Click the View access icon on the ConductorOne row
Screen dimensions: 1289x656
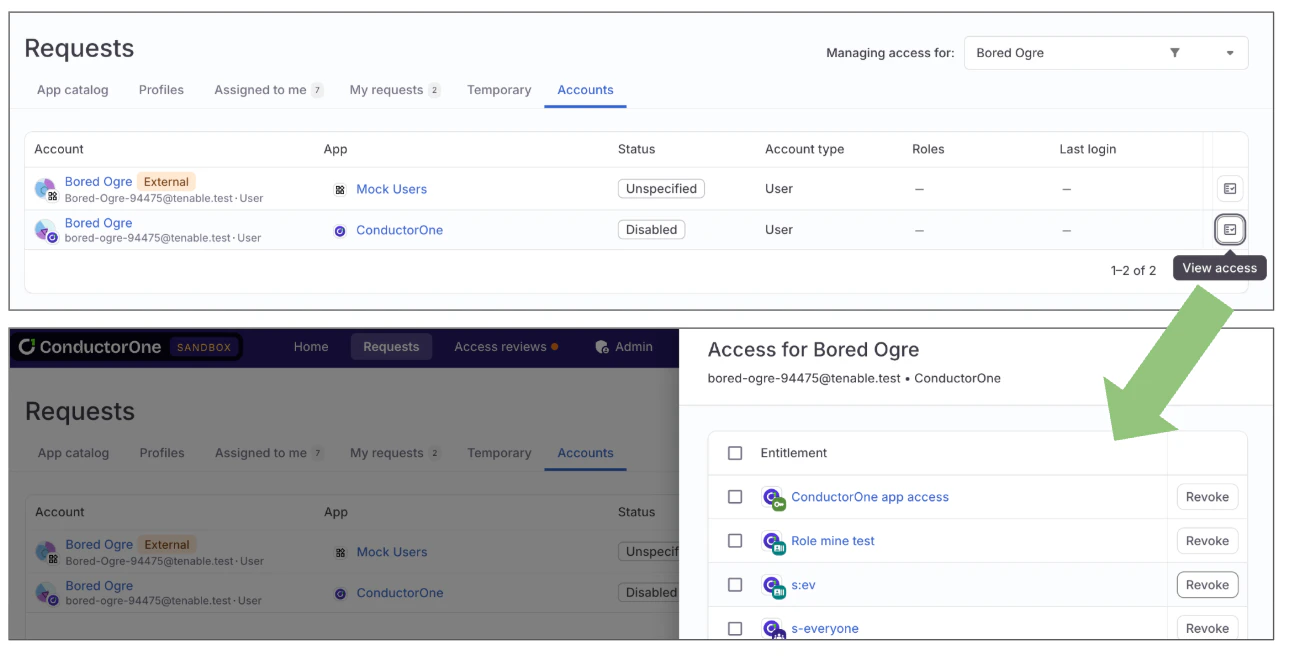click(1229, 229)
